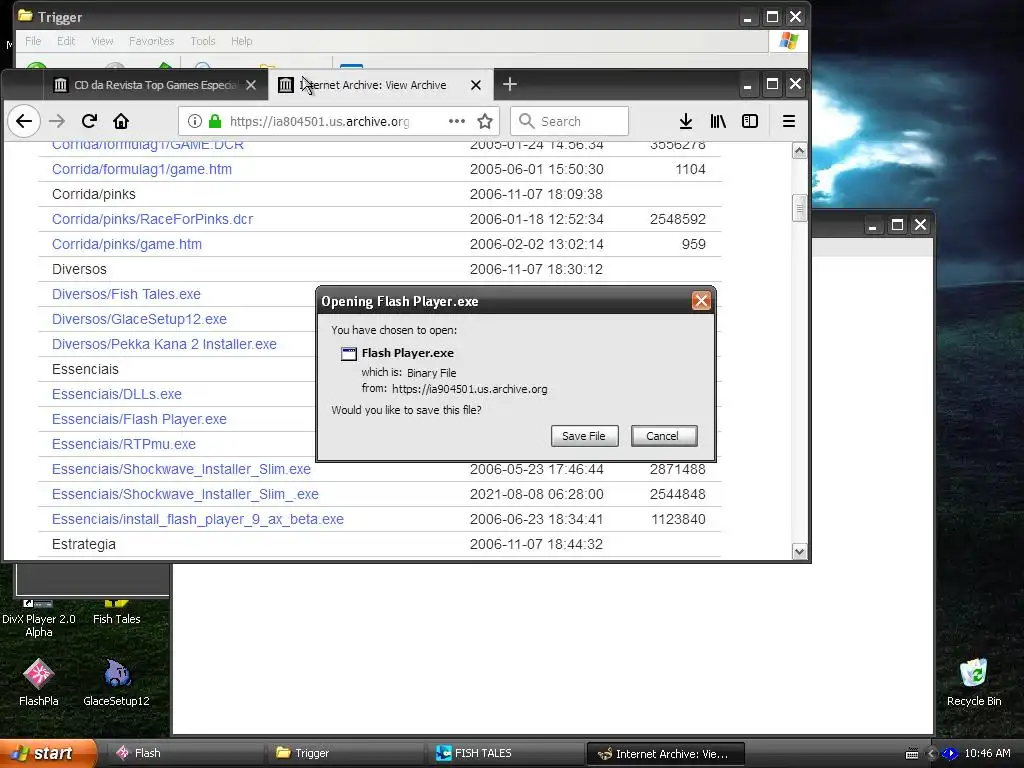Viewport: 1024px width, 768px height.
Task: Switch to FISH TALES taskbar item
Action: click(504, 754)
